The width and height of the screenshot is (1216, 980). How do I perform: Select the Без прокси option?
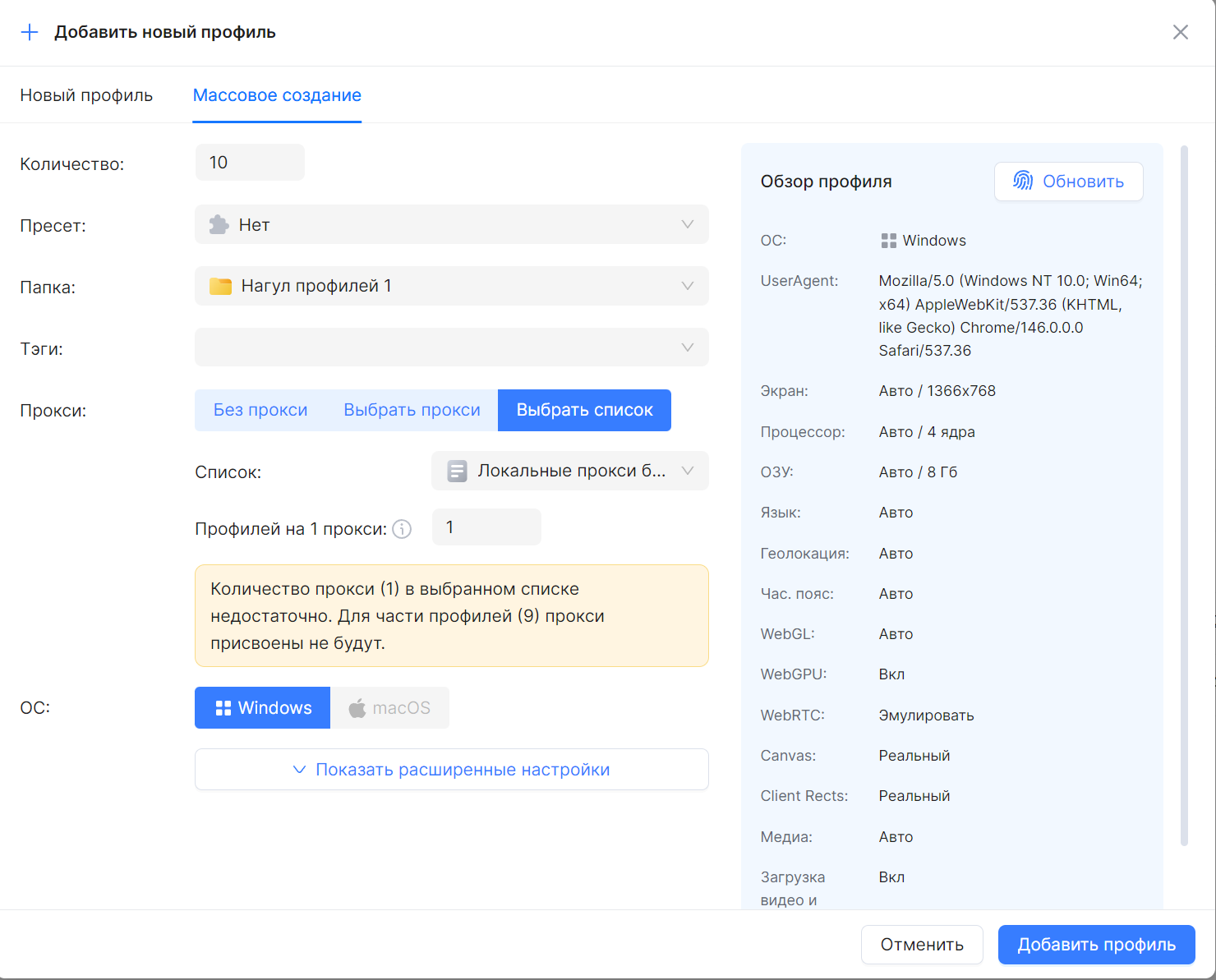coord(260,410)
